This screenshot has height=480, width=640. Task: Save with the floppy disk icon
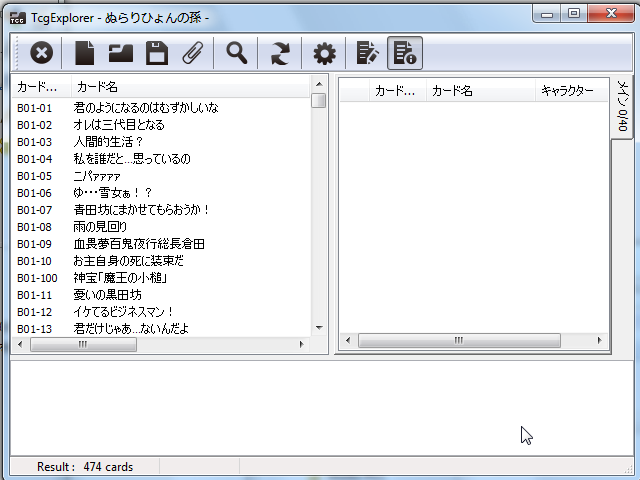pos(157,53)
